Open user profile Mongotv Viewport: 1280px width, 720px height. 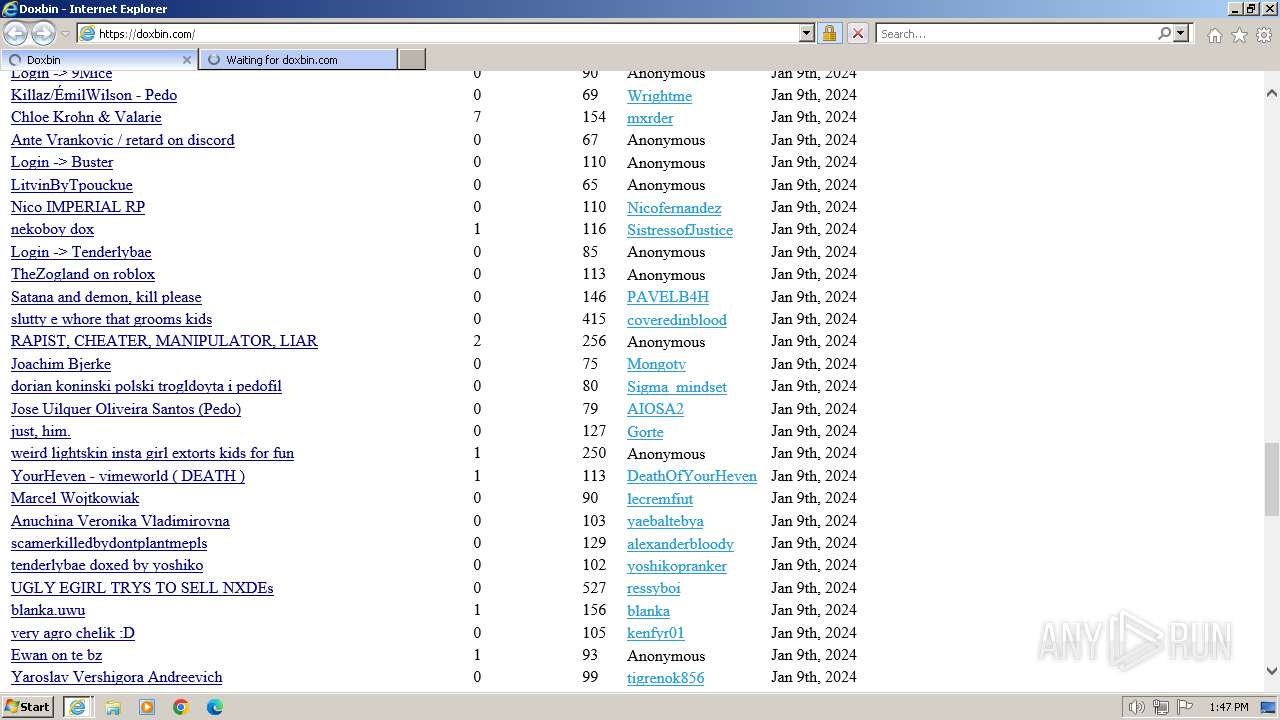[x=656, y=364]
